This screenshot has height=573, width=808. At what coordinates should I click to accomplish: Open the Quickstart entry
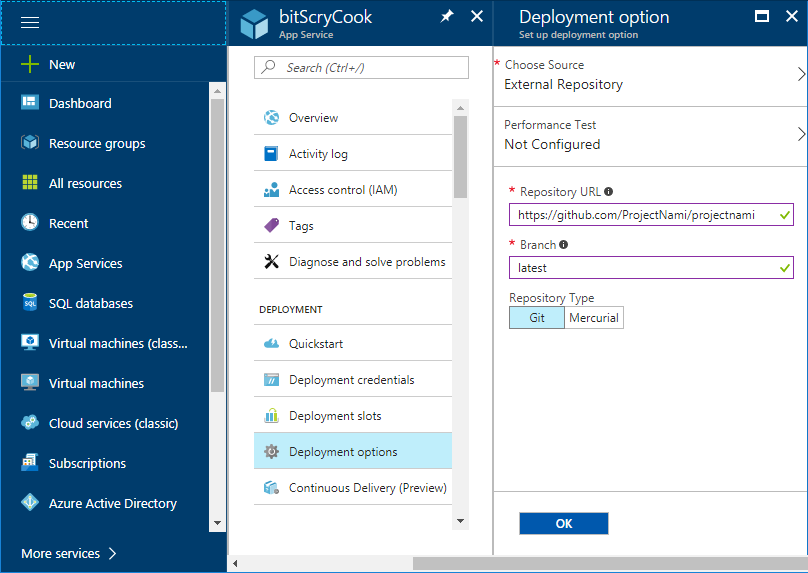click(353, 344)
